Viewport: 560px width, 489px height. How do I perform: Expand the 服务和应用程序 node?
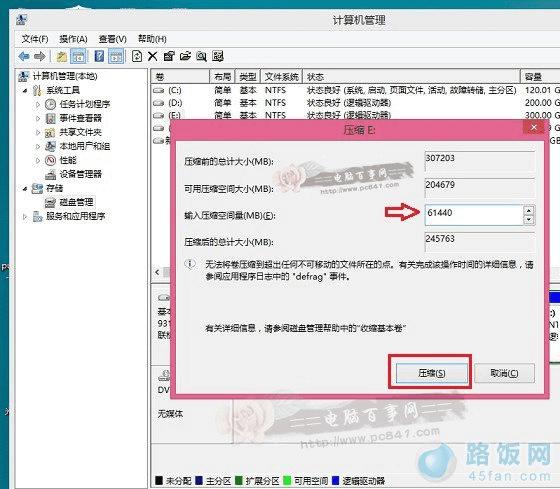click(25, 216)
